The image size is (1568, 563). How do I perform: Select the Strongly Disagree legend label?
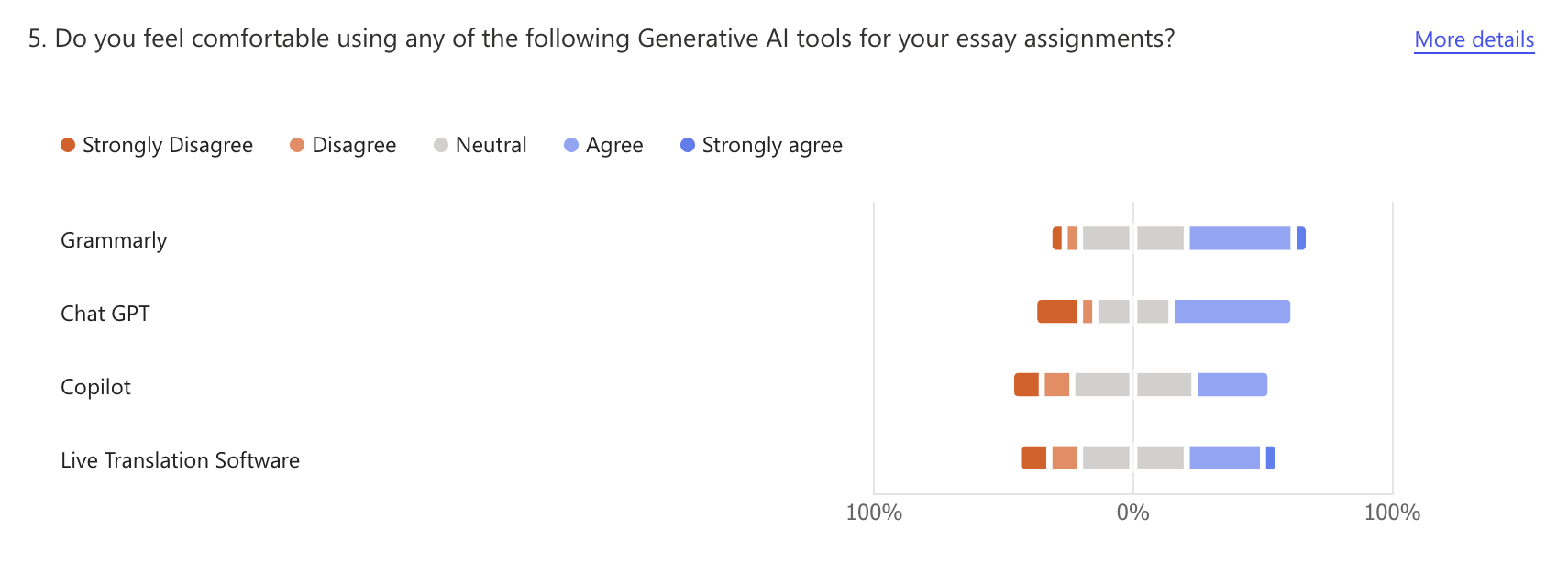(167, 145)
